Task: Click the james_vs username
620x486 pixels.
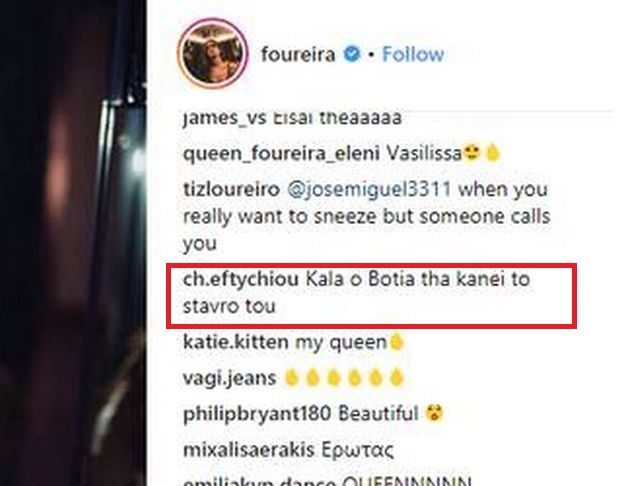Action: [224, 118]
